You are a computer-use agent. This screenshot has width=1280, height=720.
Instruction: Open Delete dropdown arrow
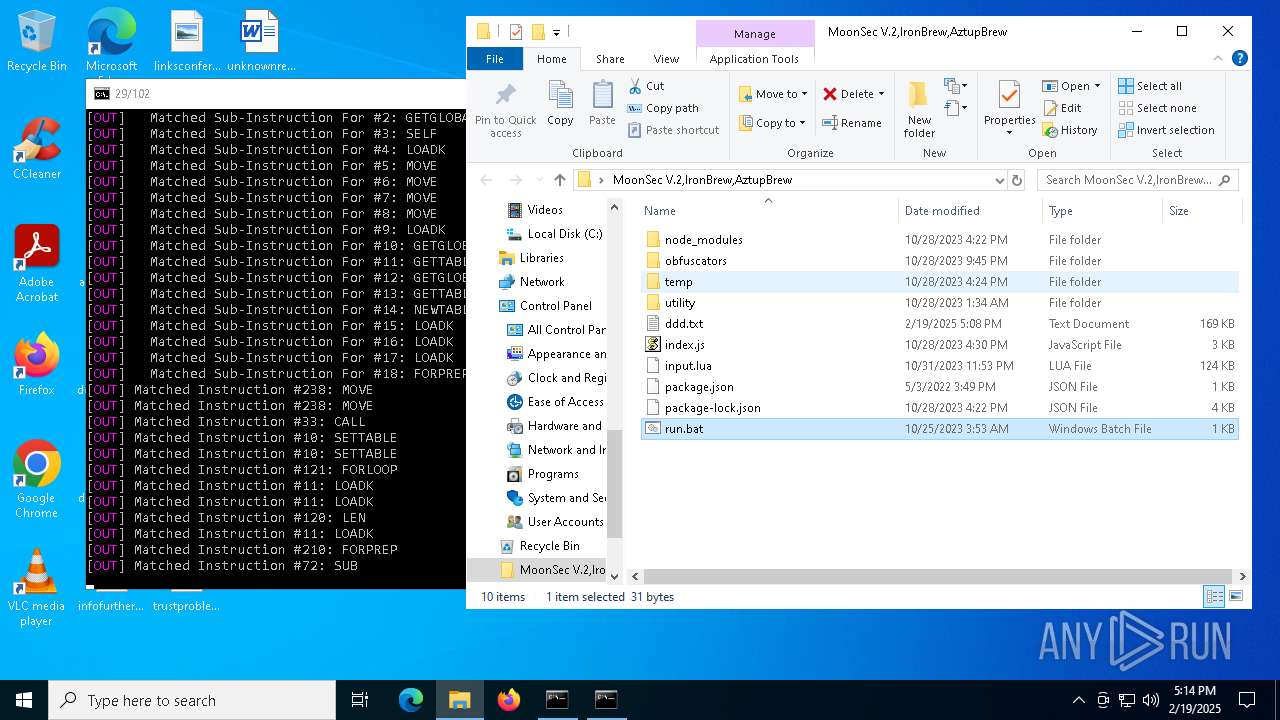(x=881, y=94)
